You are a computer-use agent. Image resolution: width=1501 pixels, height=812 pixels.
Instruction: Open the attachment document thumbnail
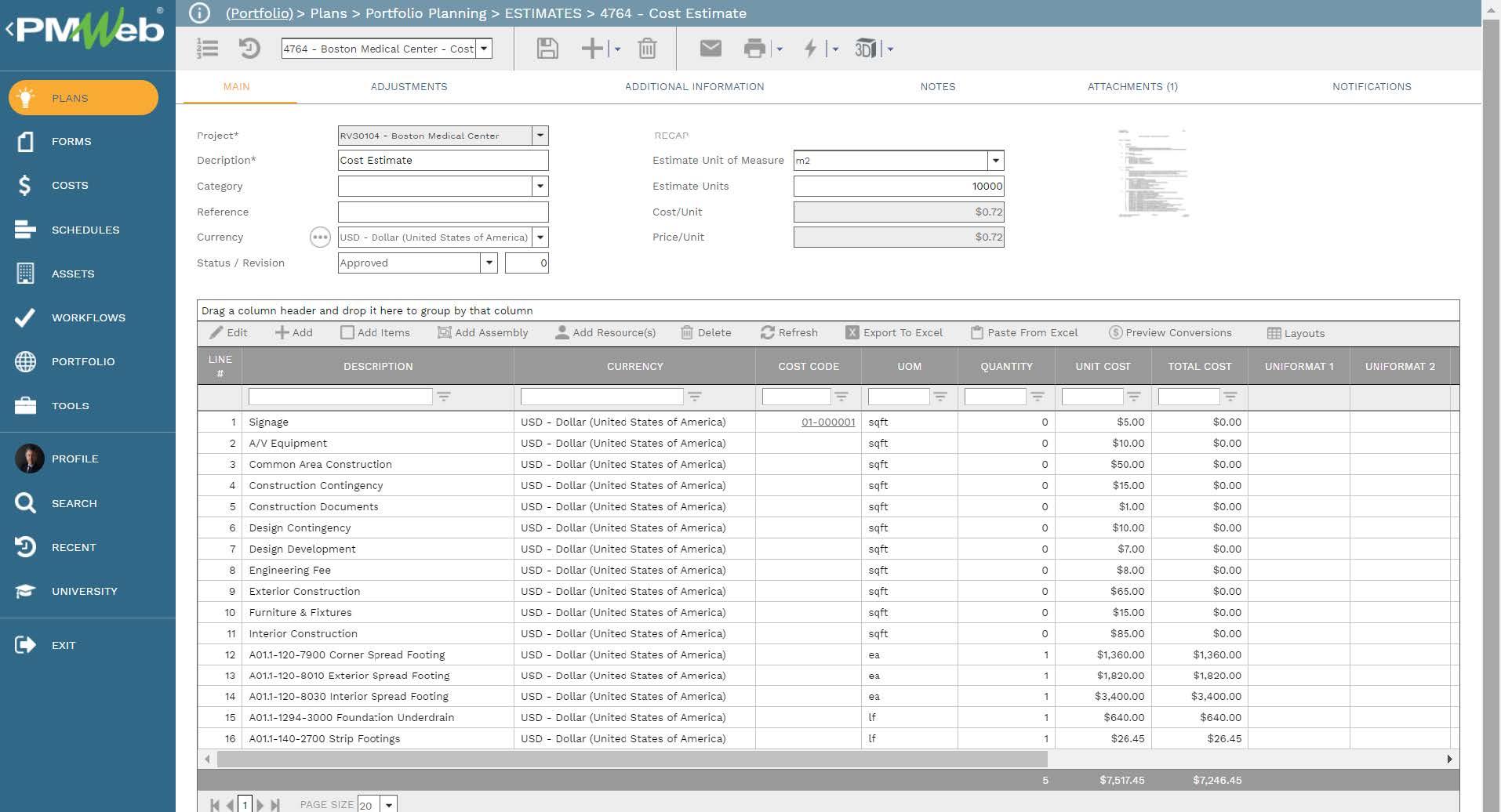tap(1153, 173)
